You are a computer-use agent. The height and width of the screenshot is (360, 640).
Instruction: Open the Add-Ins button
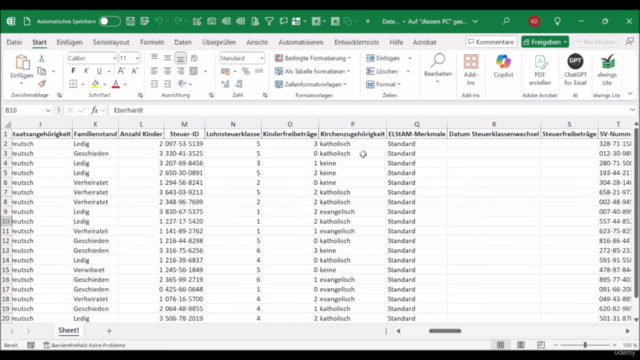pos(471,69)
